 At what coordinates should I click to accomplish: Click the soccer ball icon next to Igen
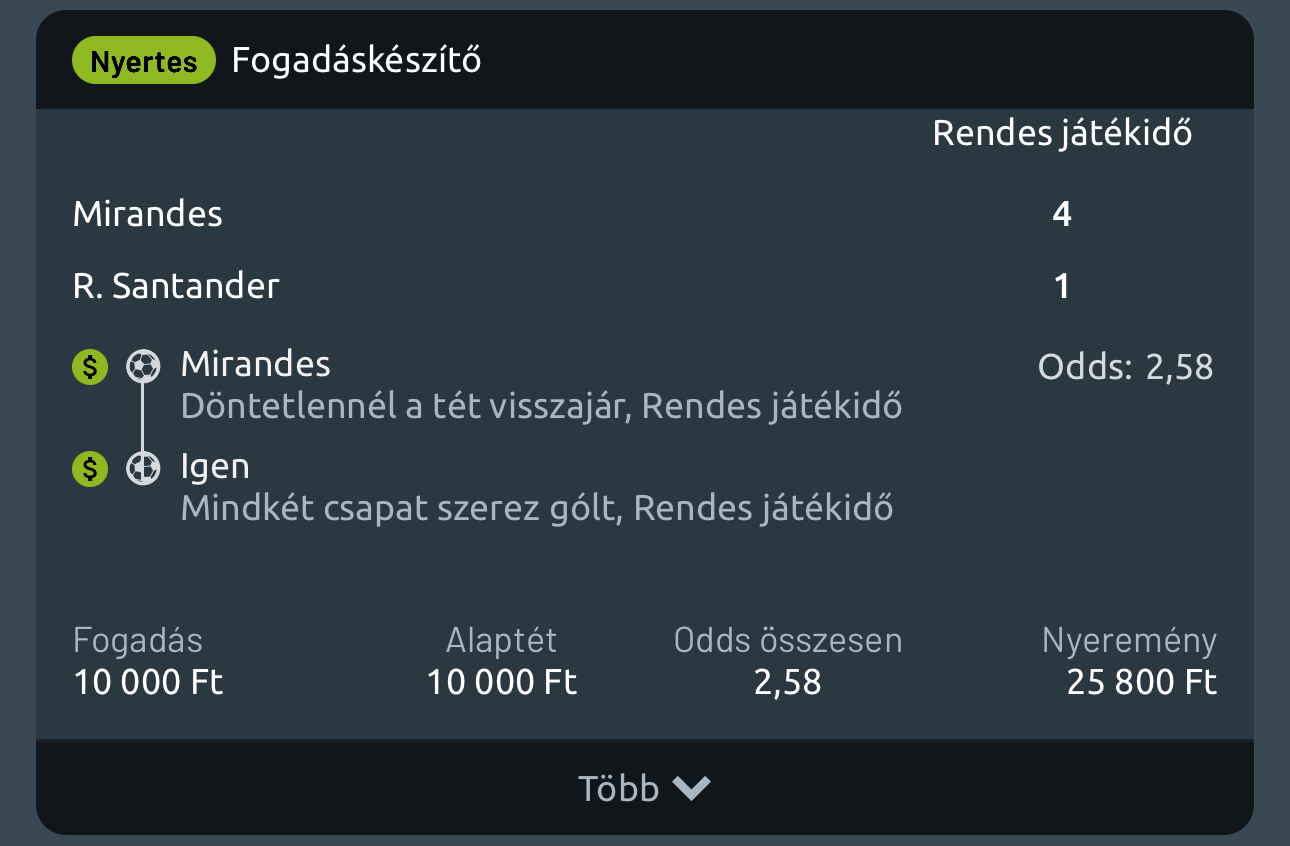(143, 467)
